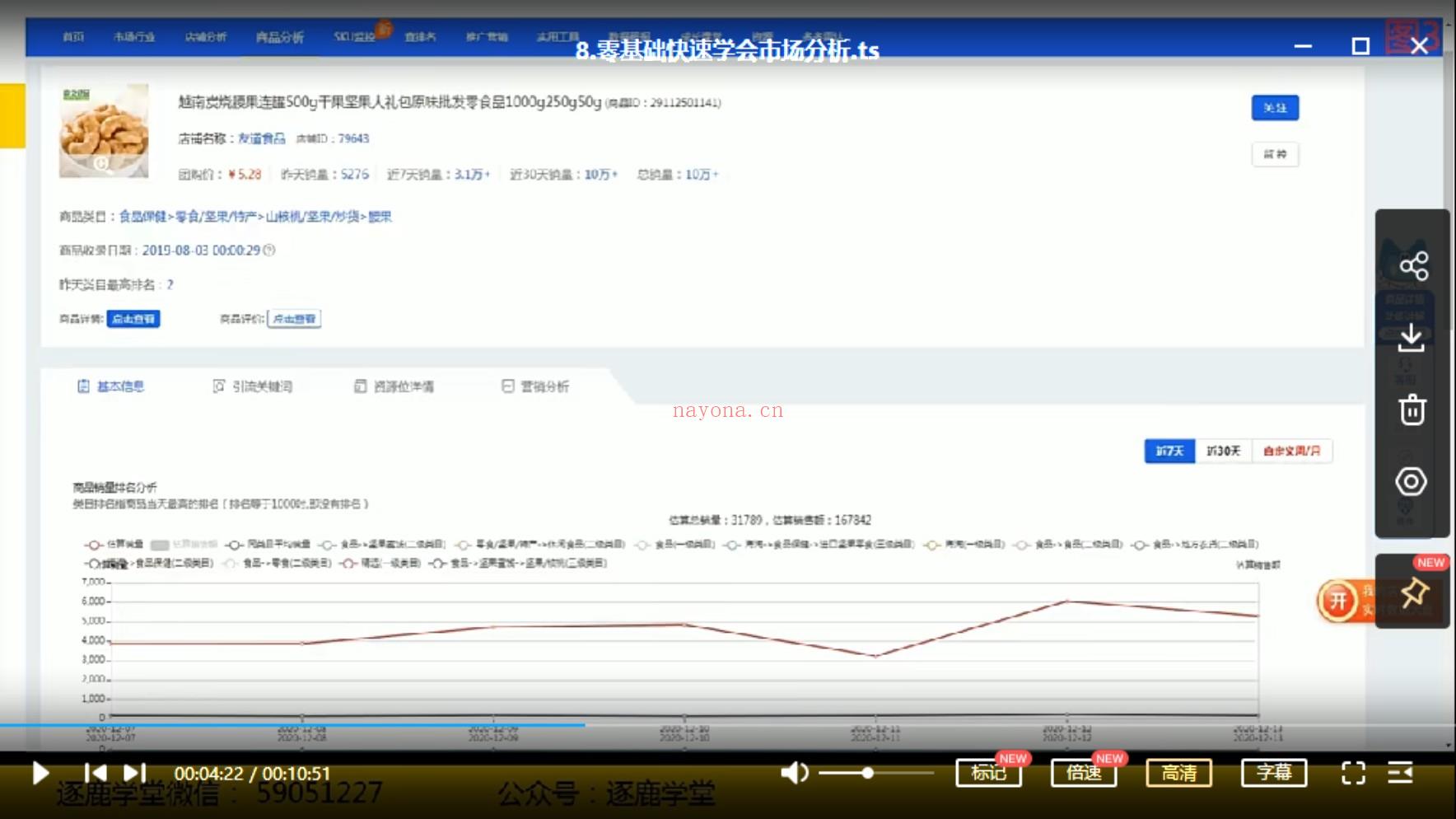1456x819 pixels.
Task: Maximize the video player window
Action: 1360,46
